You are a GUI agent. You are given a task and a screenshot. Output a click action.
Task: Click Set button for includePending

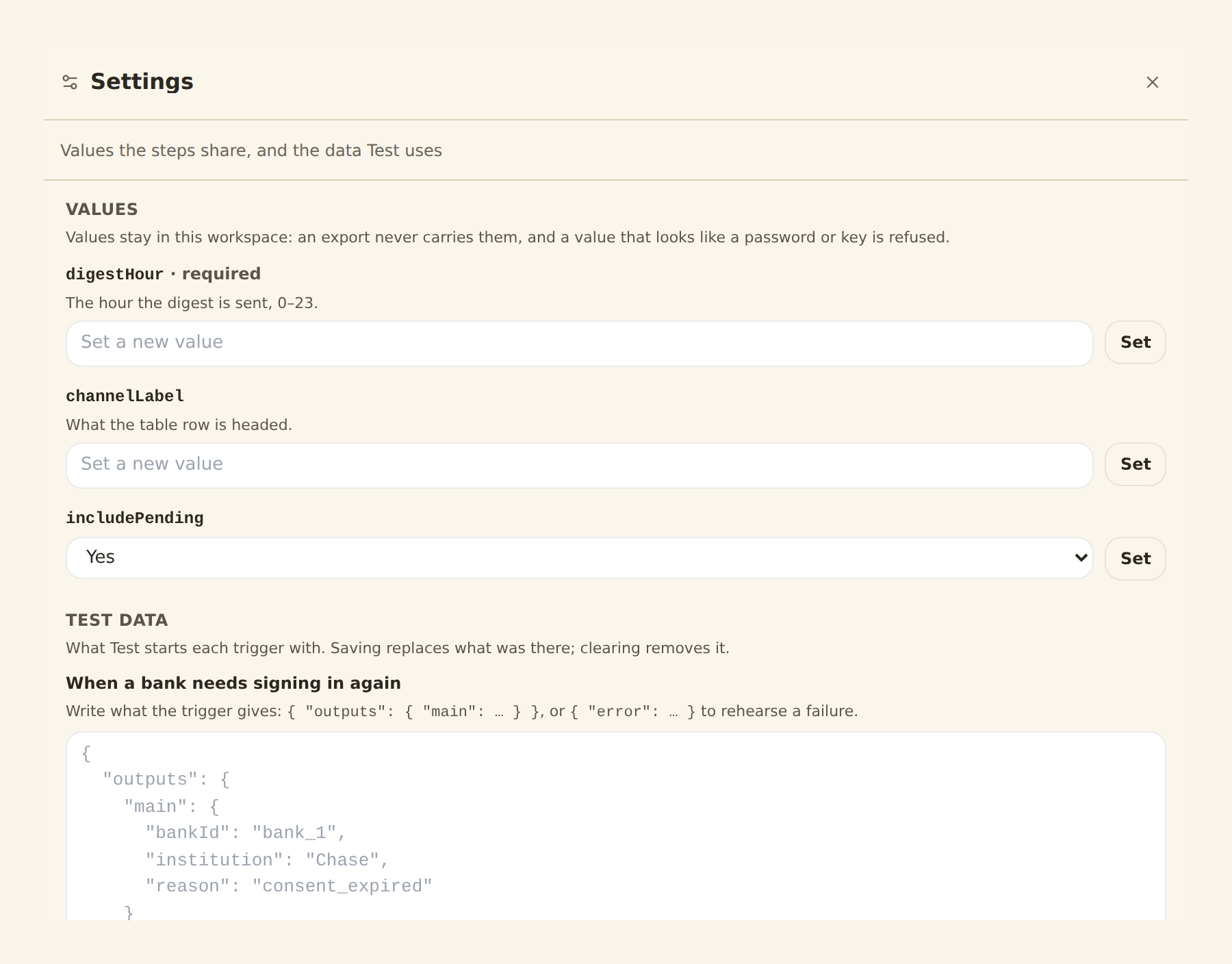[1135, 559]
